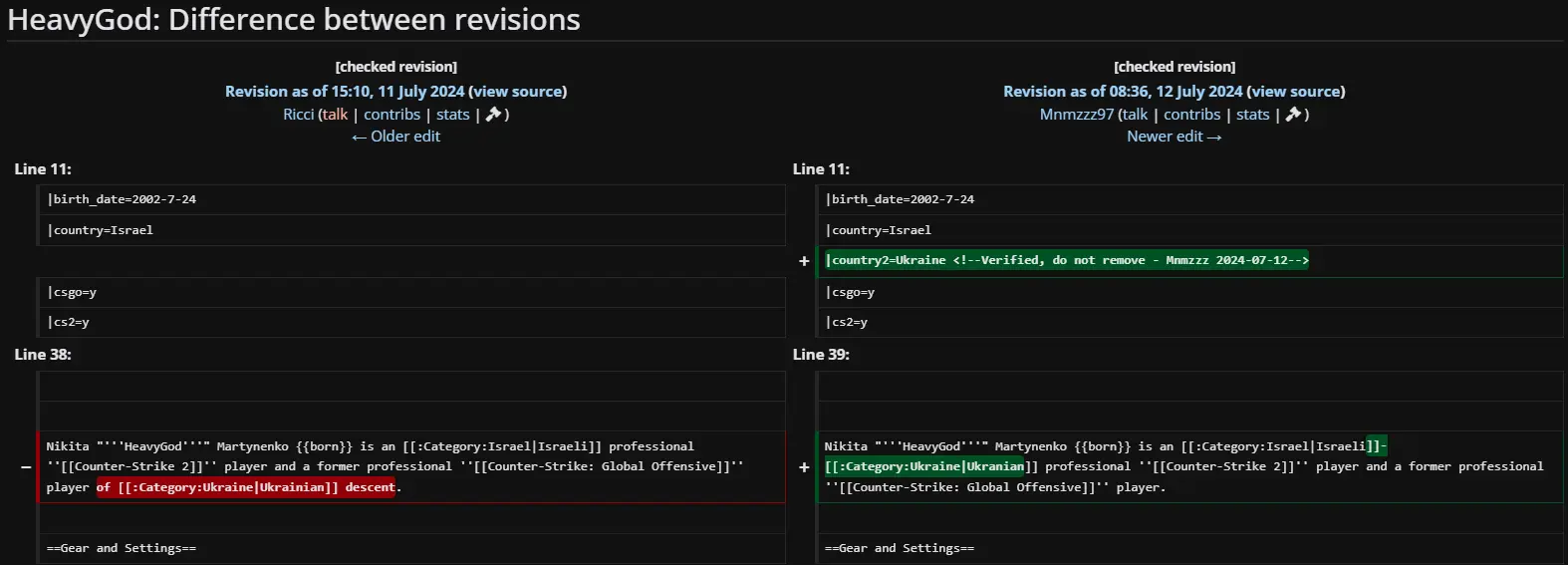Click right '|csgo=y' line
Screen dimensions: 1568x565
coord(1189,292)
